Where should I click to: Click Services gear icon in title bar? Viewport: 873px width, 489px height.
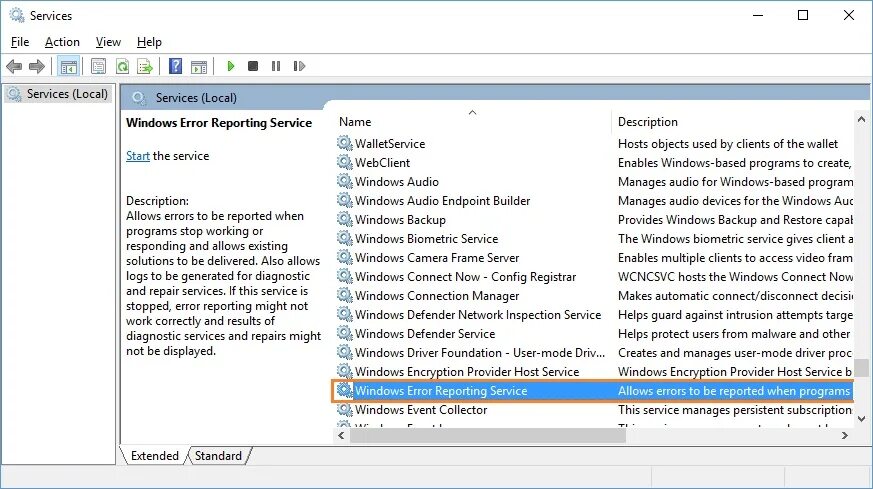click(17, 15)
